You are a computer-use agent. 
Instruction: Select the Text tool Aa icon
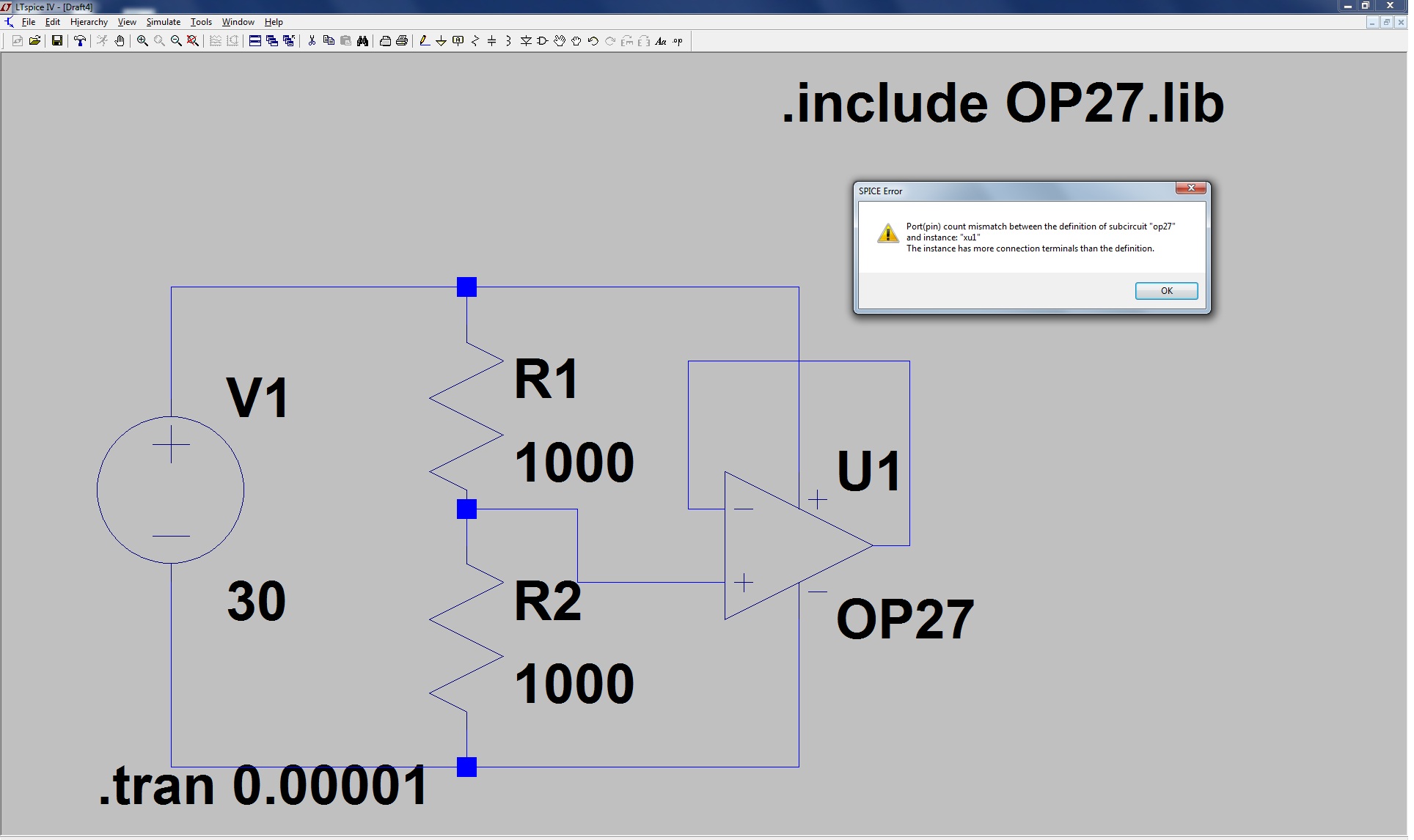click(661, 41)
